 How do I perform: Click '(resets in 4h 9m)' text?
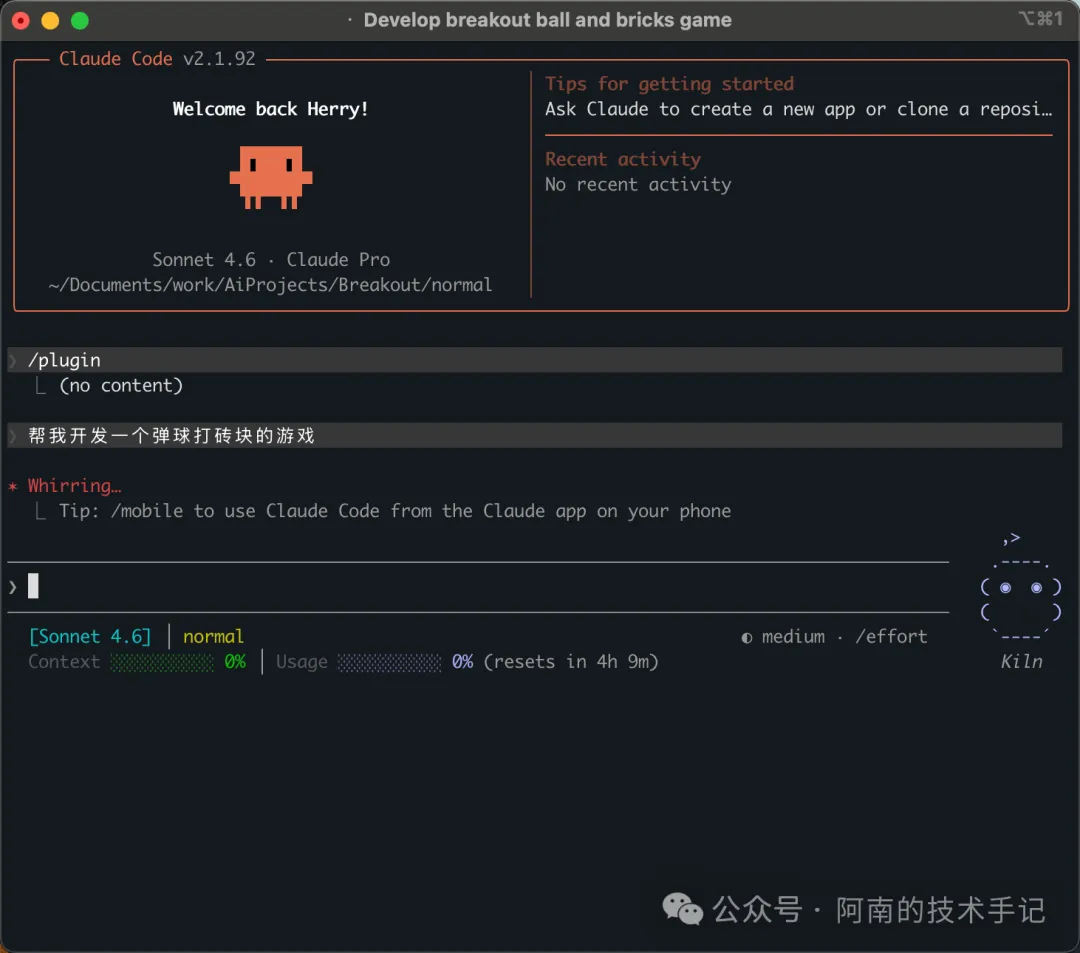[x=571, y=662]
